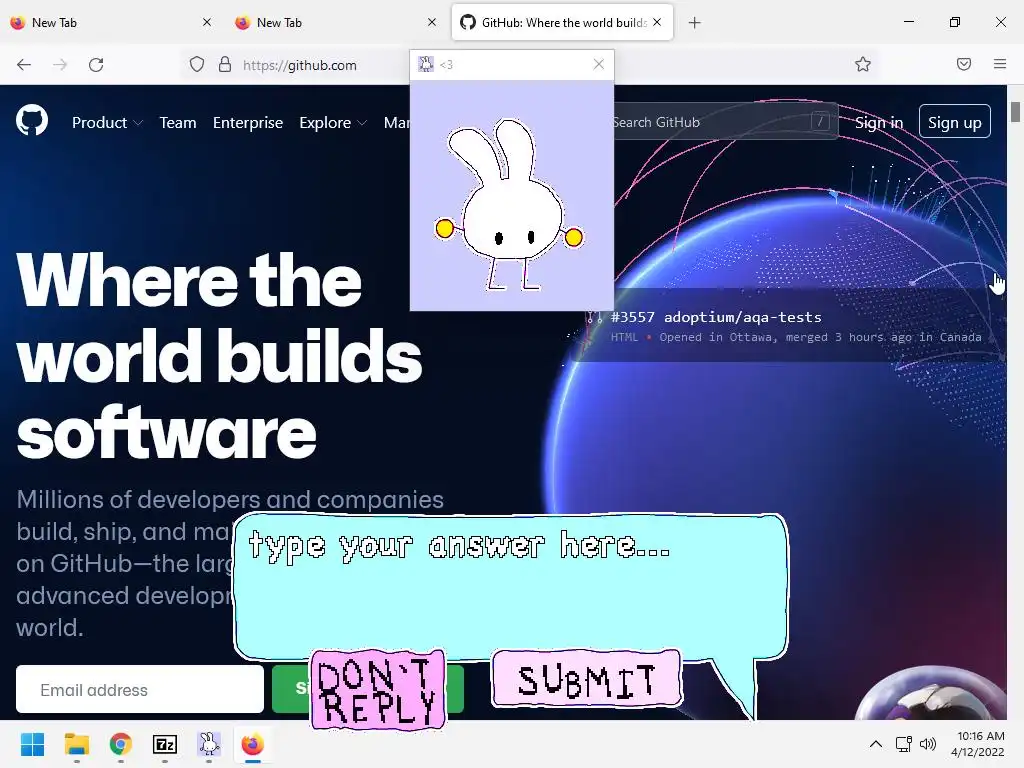Click the forward navigation arrow
The width and height of the screenshot is (1024, 768).
point(60,64)
